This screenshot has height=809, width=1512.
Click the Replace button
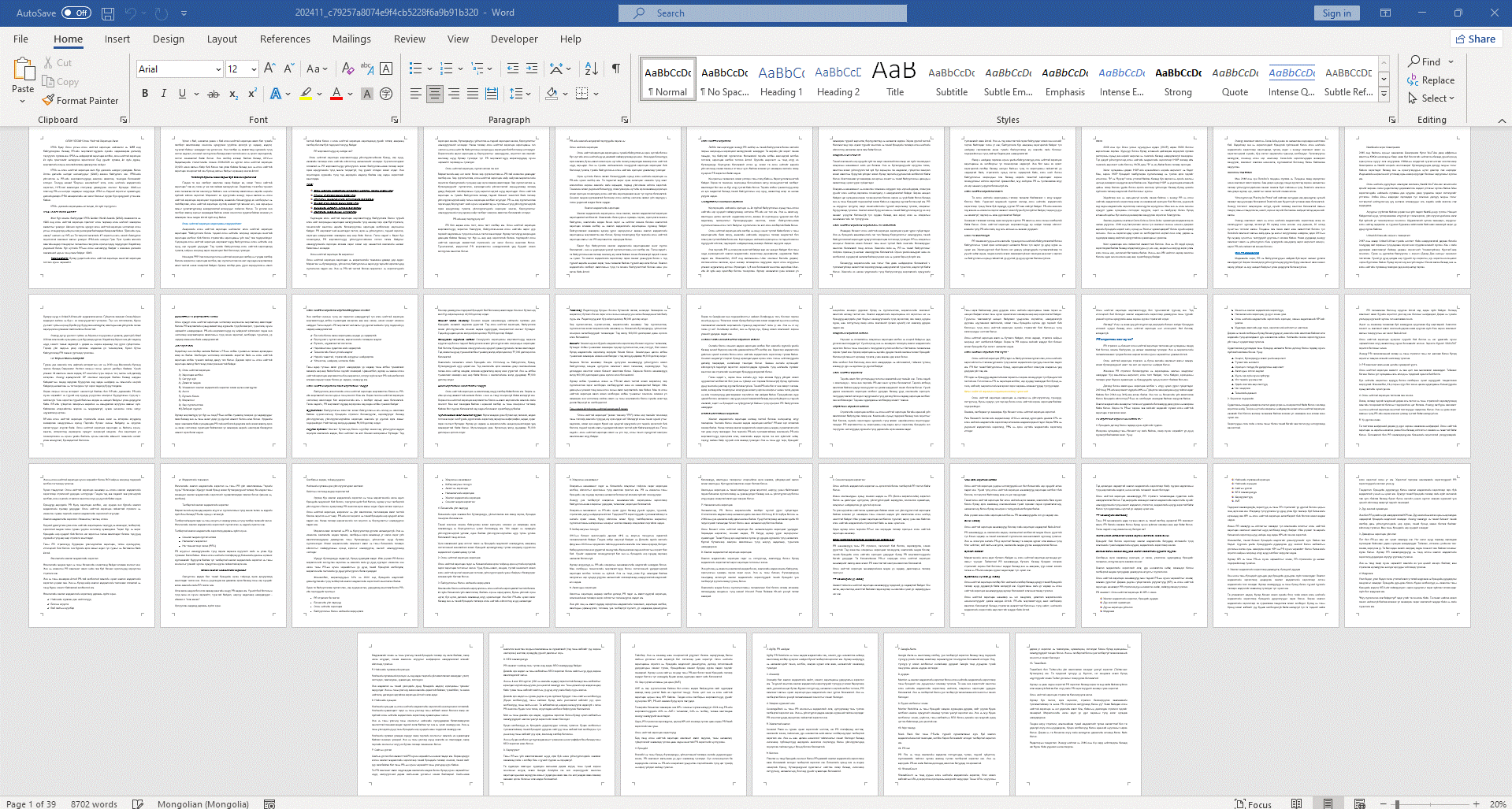pos(1431,80)
